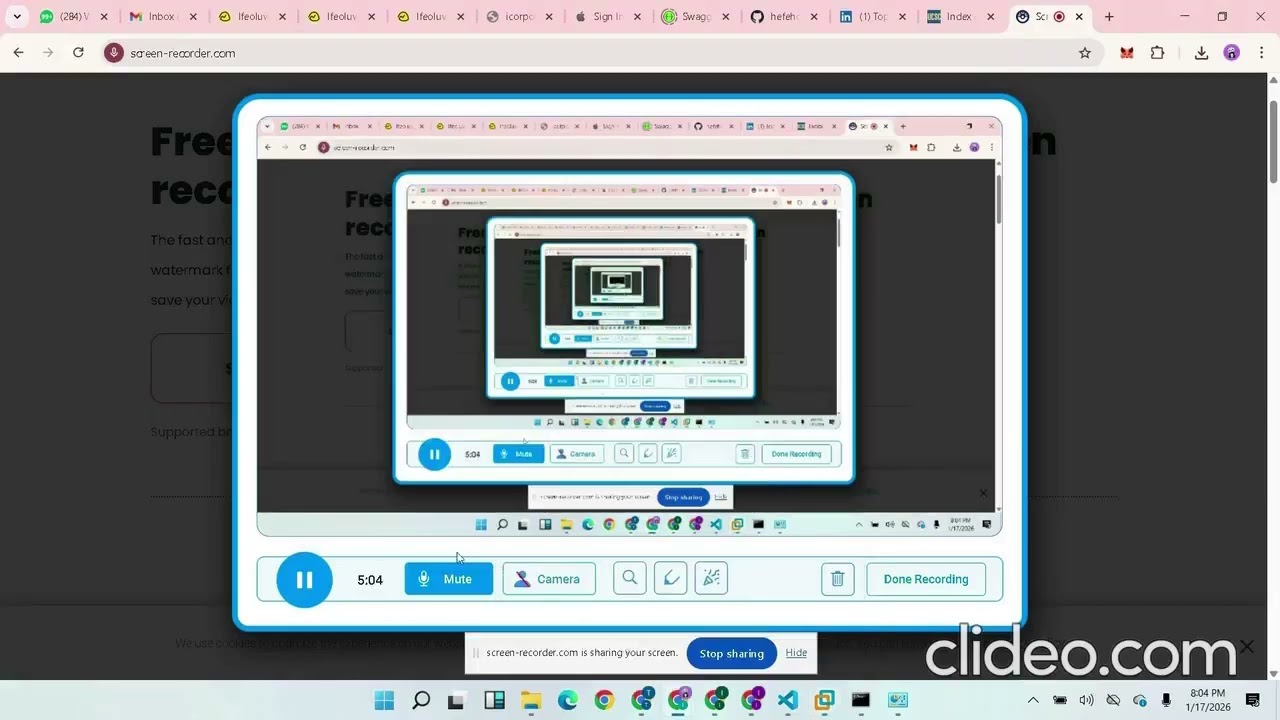Open the Windows Start menu
The width and height of the screenshot is (1280, 720).
pyautogui.click(x=384, y=700)
